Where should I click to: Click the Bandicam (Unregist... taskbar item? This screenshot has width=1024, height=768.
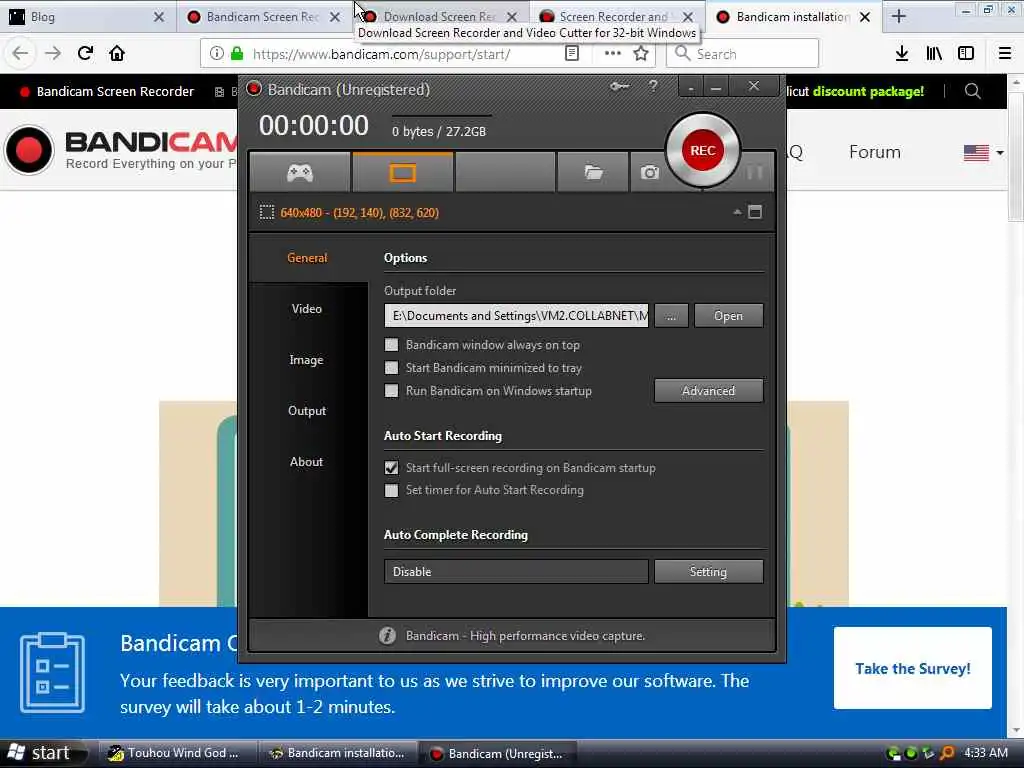[x=498, y=753]
